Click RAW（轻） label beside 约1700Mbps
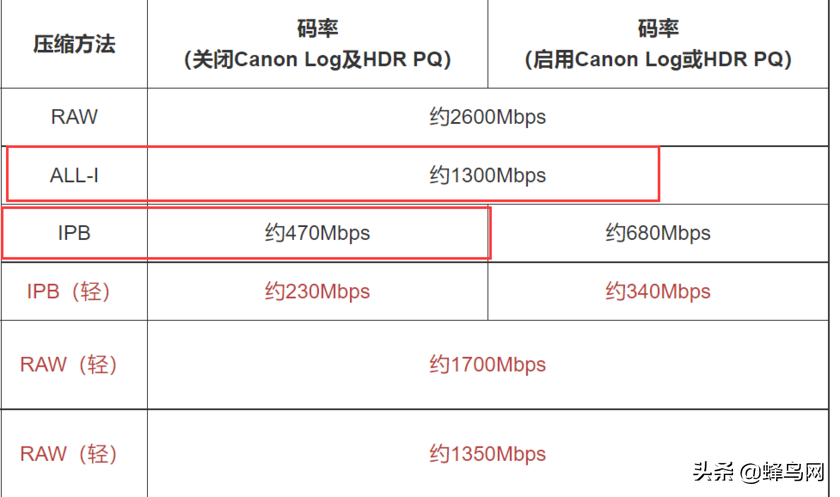 coord(69,365)
